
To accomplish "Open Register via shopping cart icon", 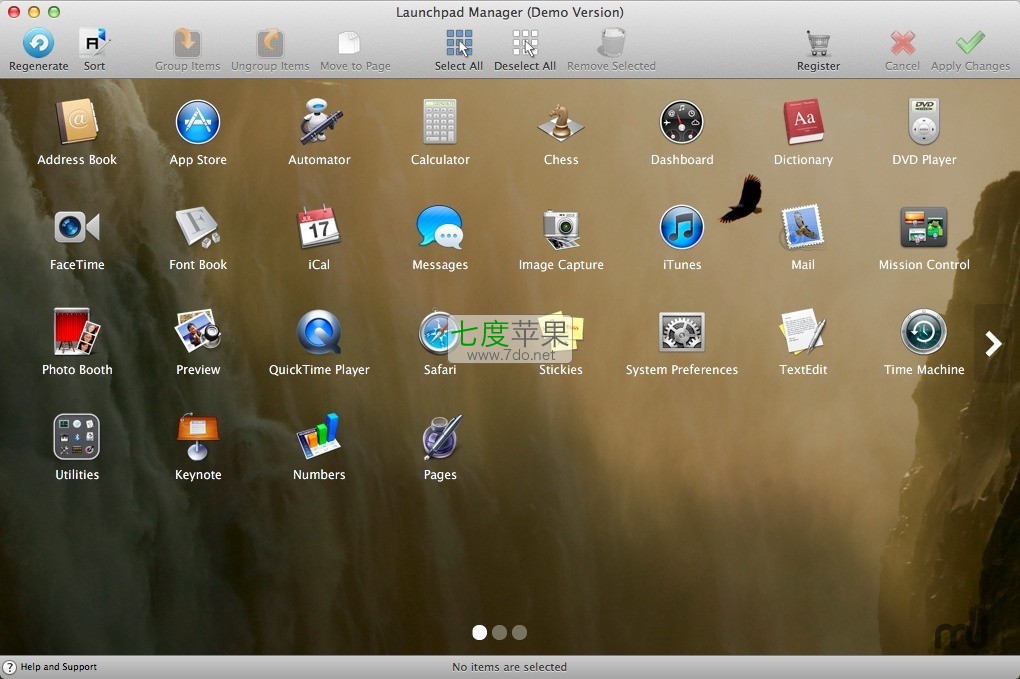I will [x=818, y=44].
